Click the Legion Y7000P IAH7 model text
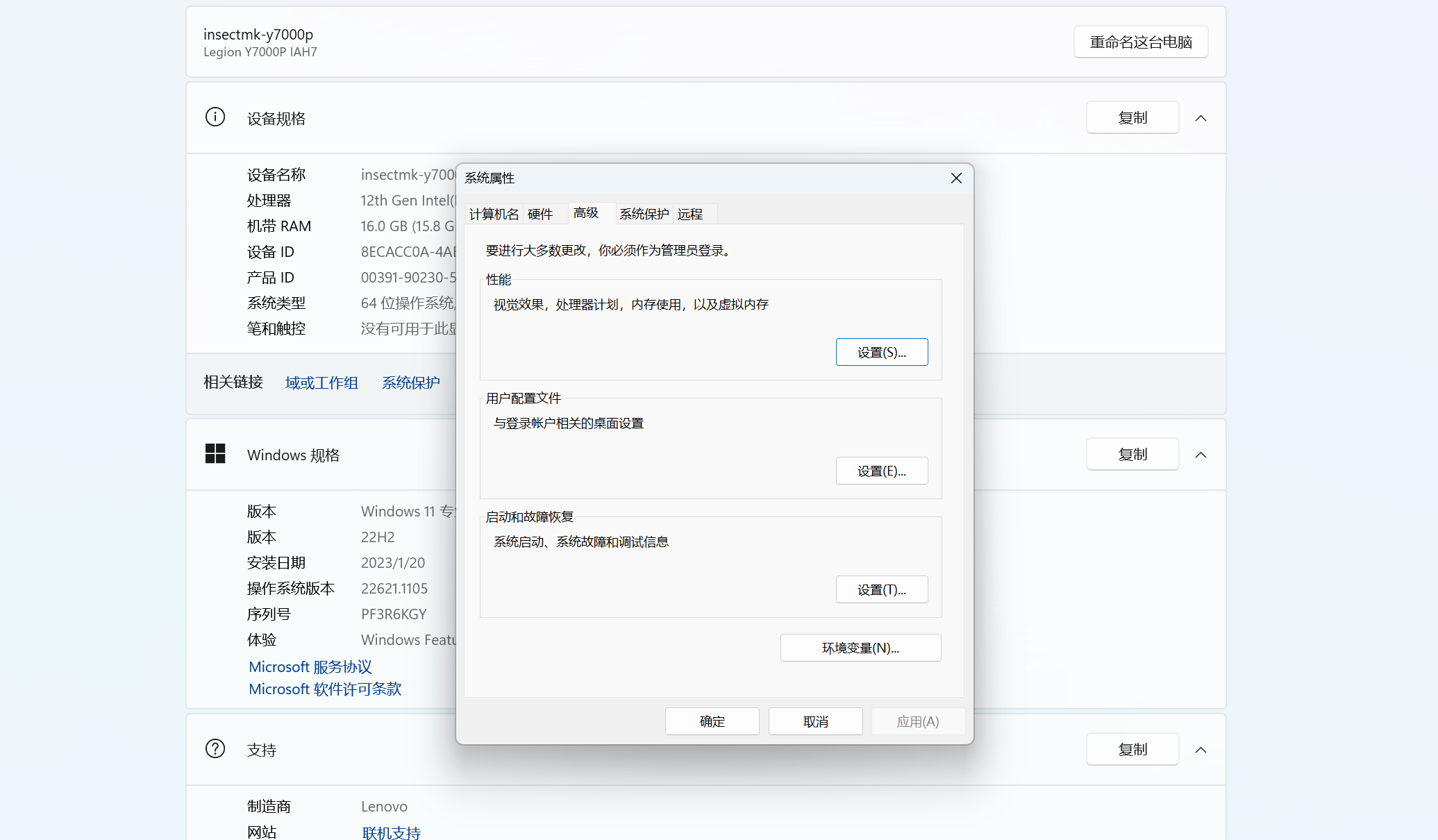The height and width of the screenshot is (840, 1438). 260,52
